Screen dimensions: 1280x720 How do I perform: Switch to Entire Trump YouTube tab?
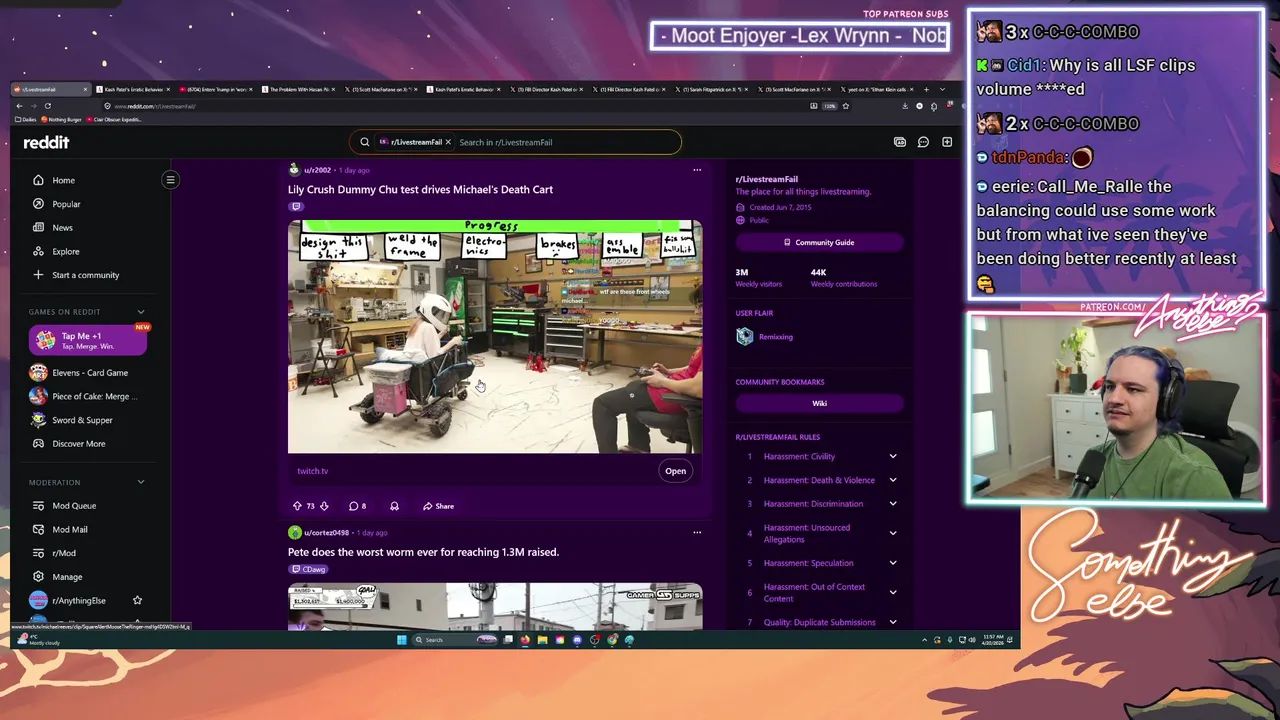[216, 90]
